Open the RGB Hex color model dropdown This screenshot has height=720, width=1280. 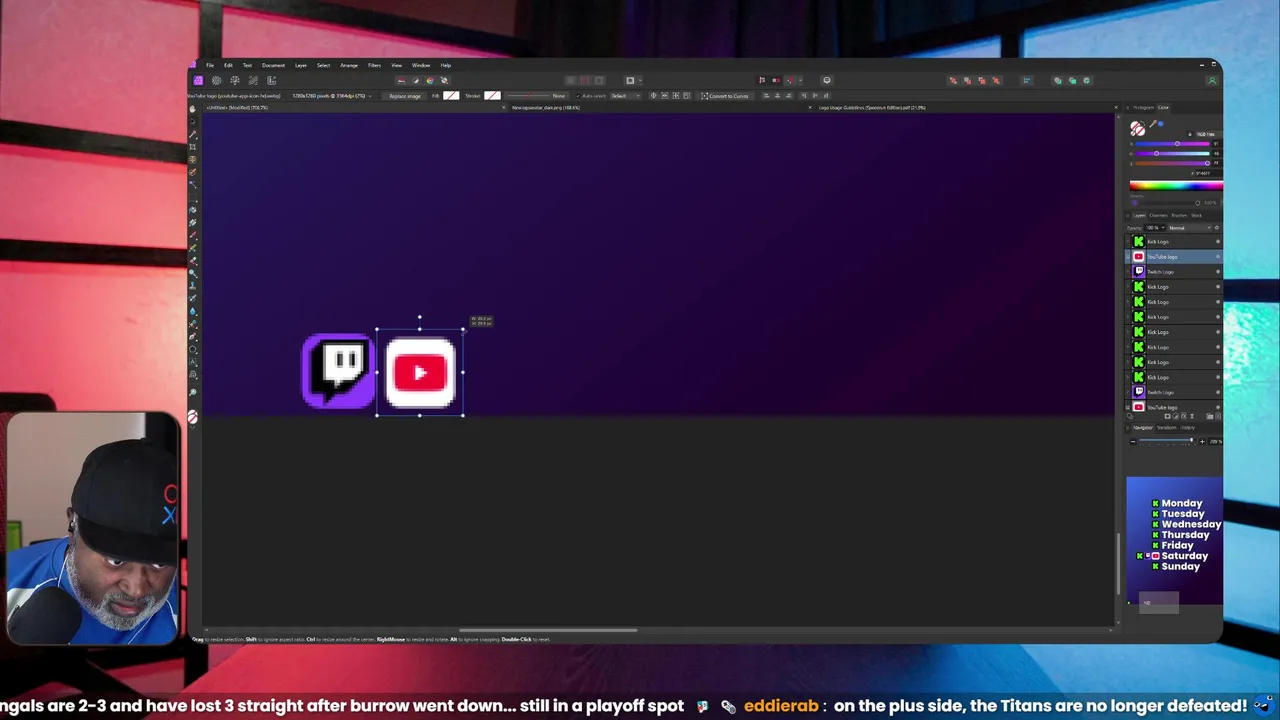1205,134
